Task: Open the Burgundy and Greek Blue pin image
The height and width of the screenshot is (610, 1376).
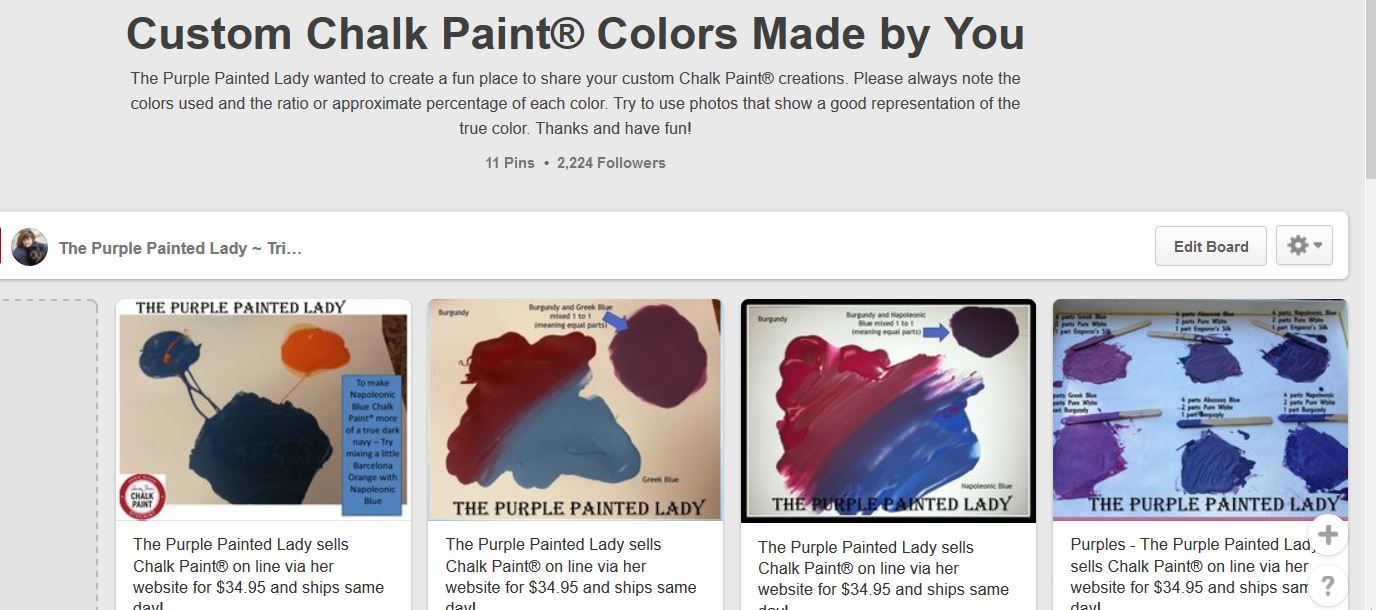Action: [x=575, y=410]
